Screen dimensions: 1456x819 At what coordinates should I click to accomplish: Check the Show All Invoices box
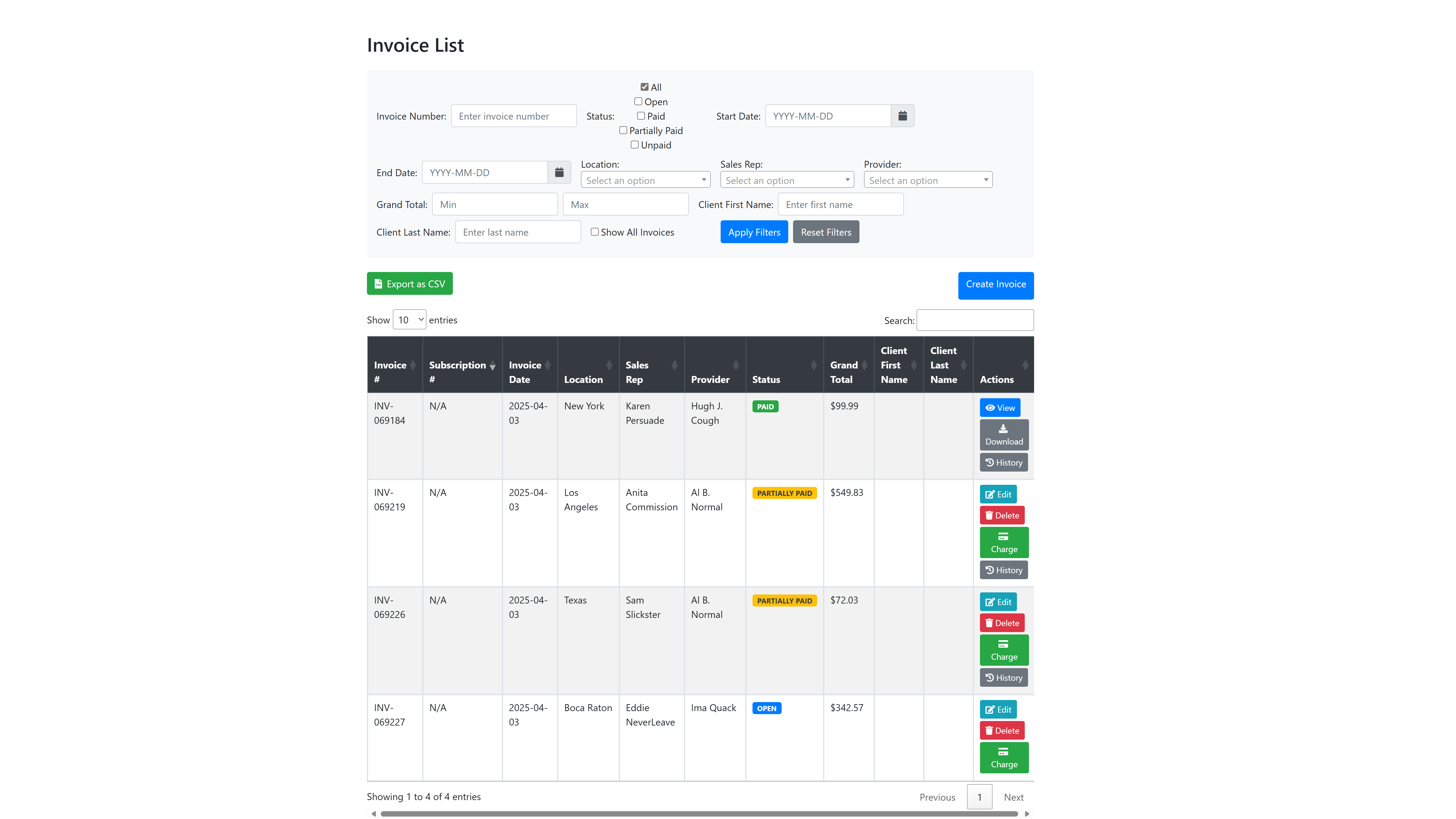pos(595,232)
